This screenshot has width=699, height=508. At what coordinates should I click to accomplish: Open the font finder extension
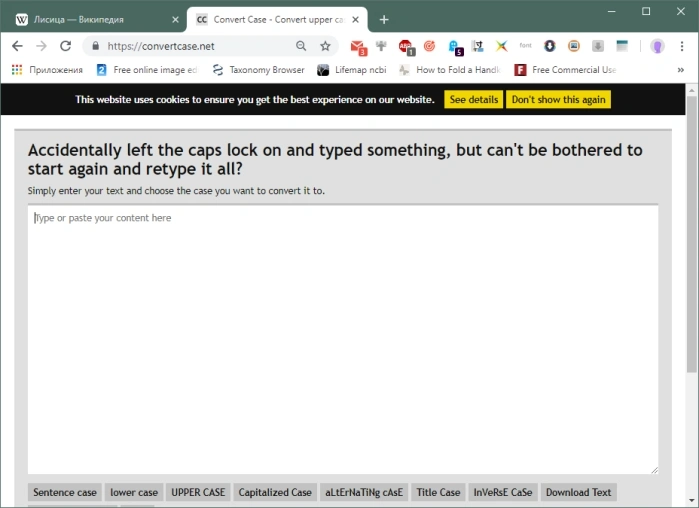pos(526,45)
